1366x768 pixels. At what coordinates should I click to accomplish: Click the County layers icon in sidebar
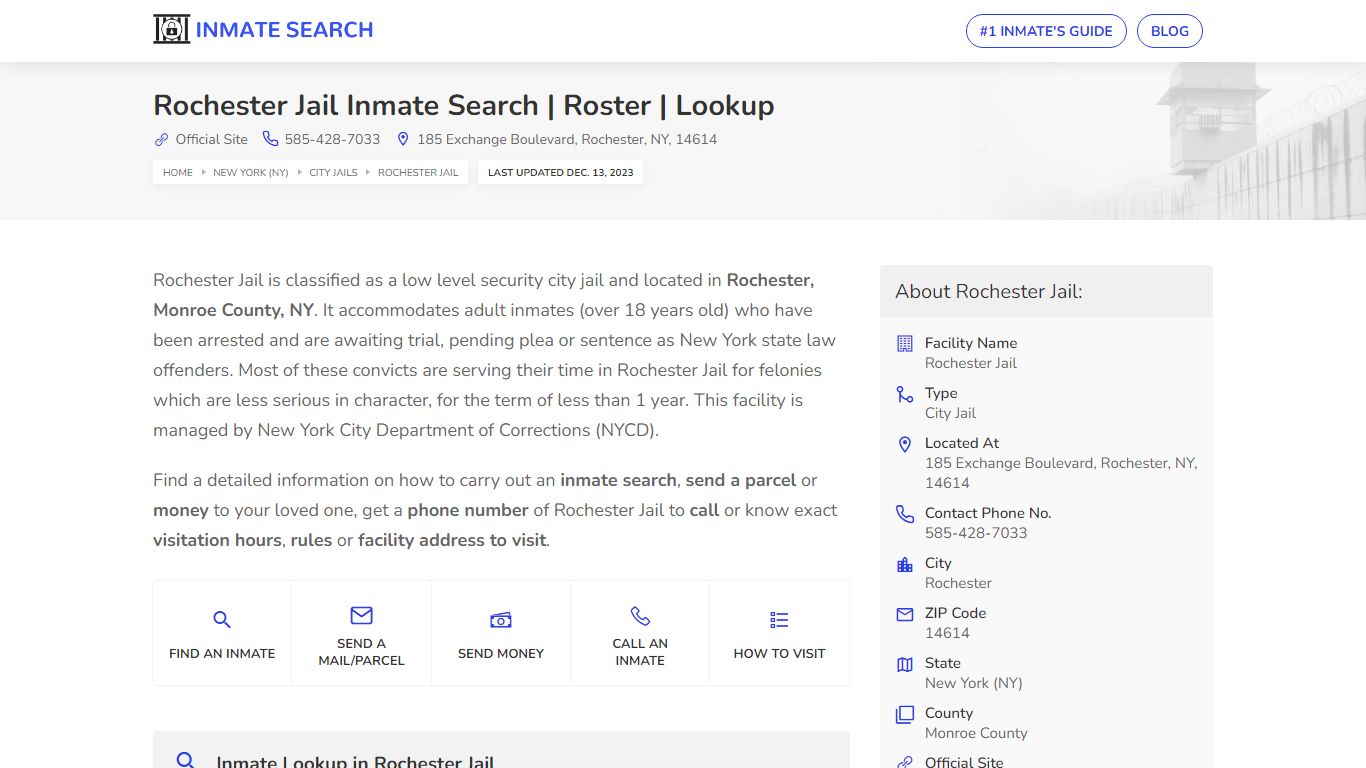point(905,714)
